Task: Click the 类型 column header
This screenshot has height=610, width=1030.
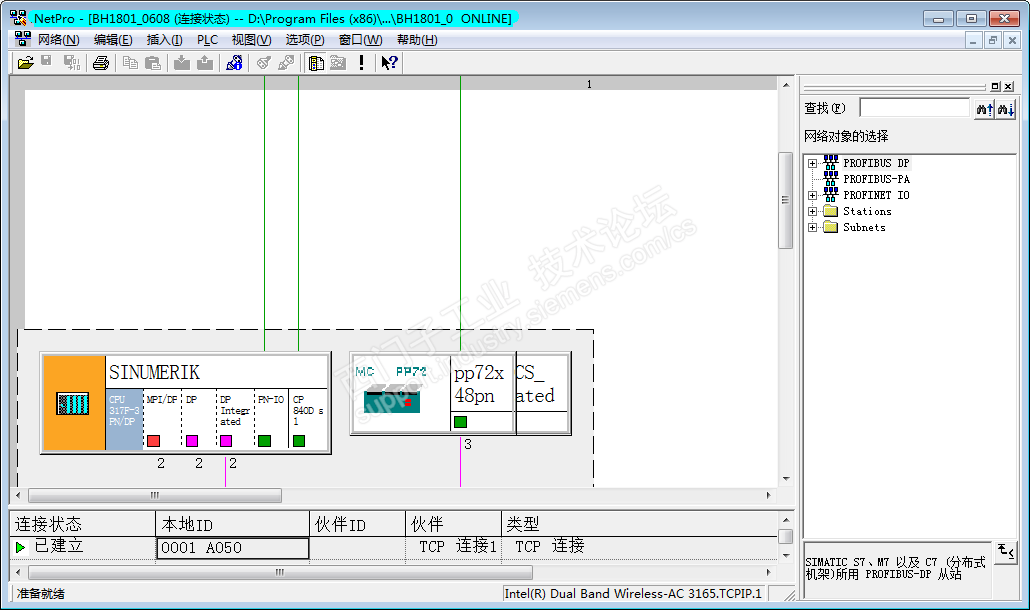Action: pos(639,524)
